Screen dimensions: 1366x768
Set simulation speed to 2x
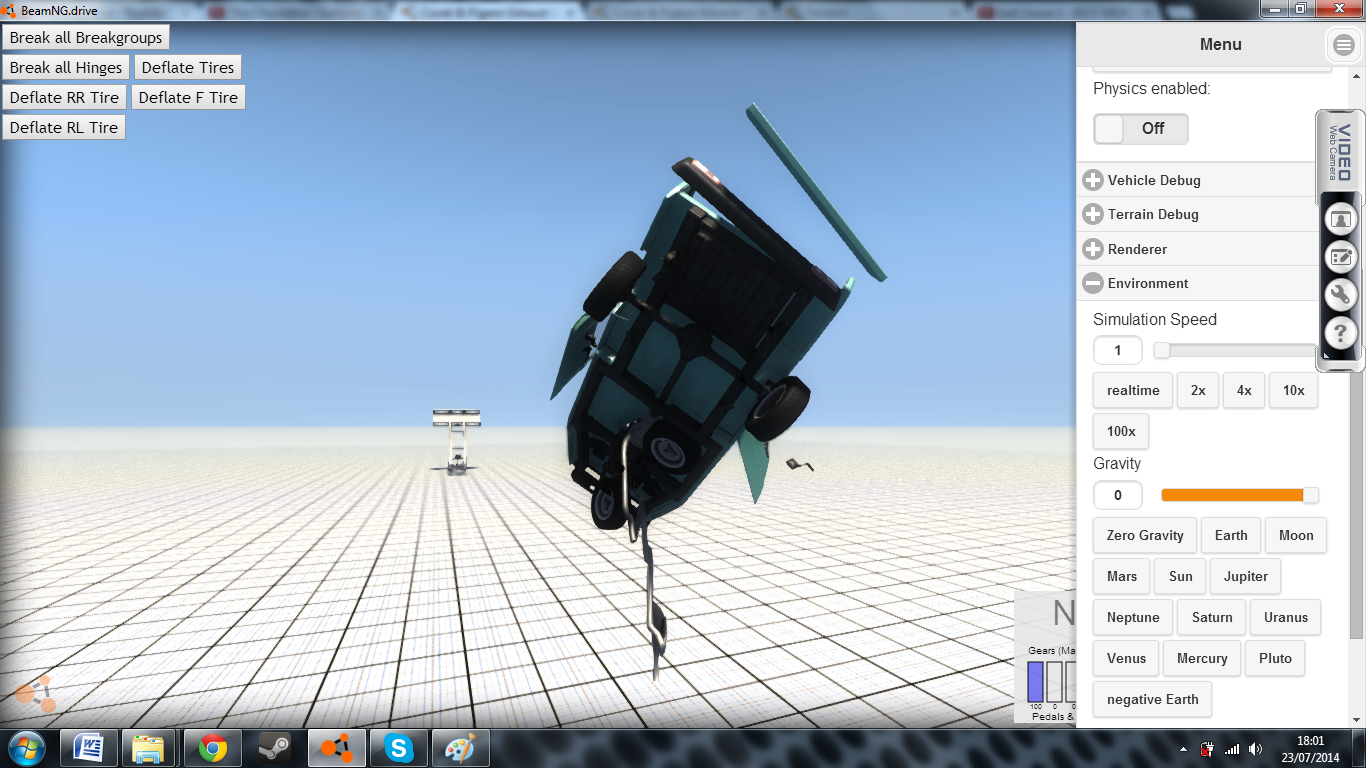(1198, 390)
